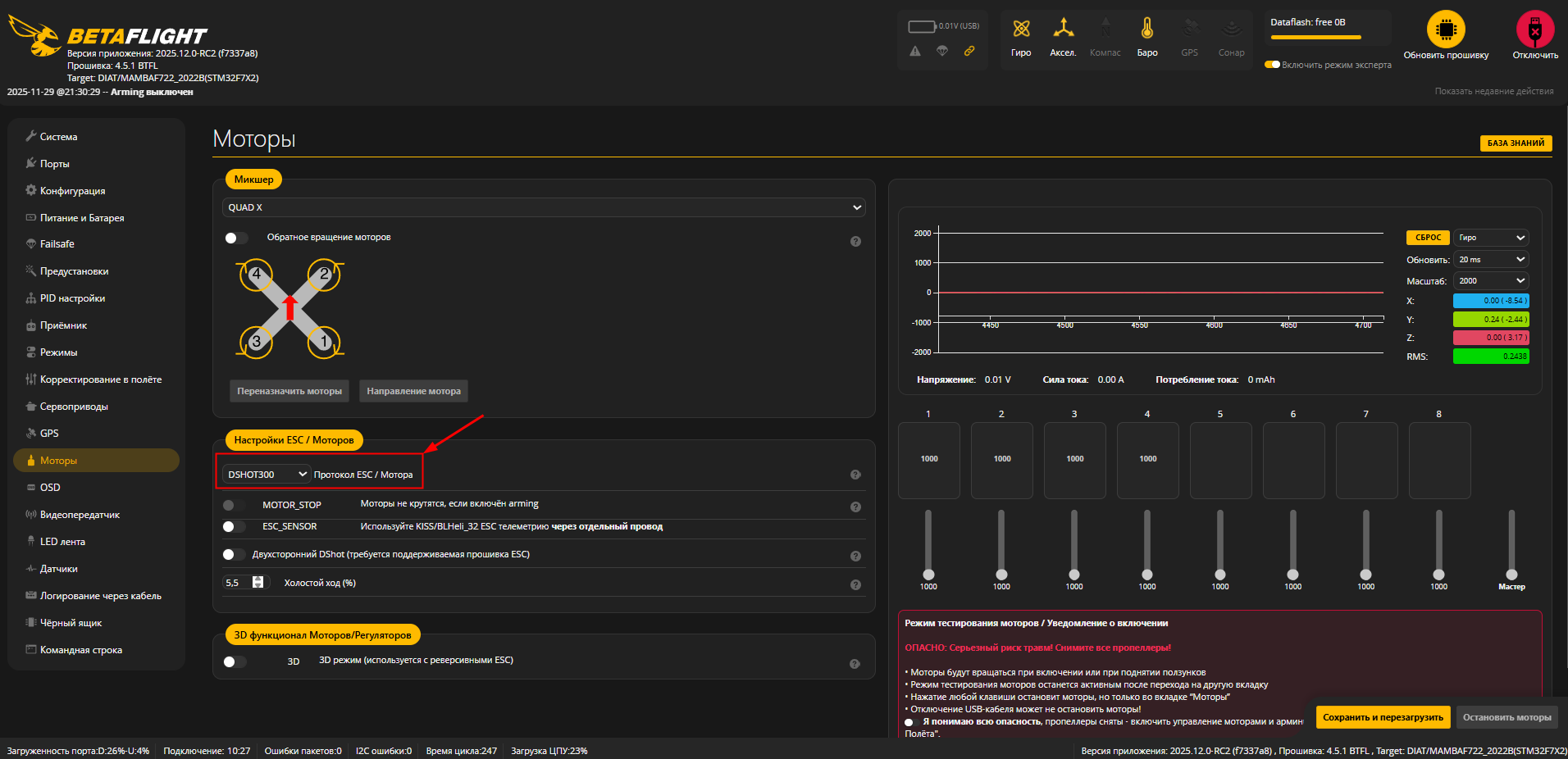Click the Сохранить и перезагрузить button
Screen dimensions: 1568x759
[x=1383, y=716]
